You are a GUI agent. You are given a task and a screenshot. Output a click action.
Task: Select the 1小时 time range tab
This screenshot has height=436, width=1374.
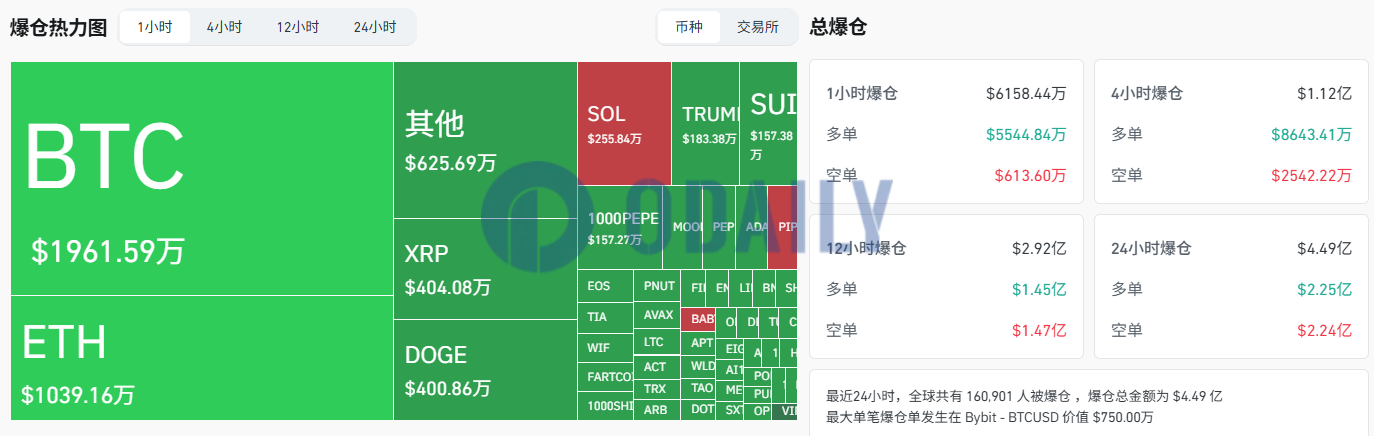[155, 27]
